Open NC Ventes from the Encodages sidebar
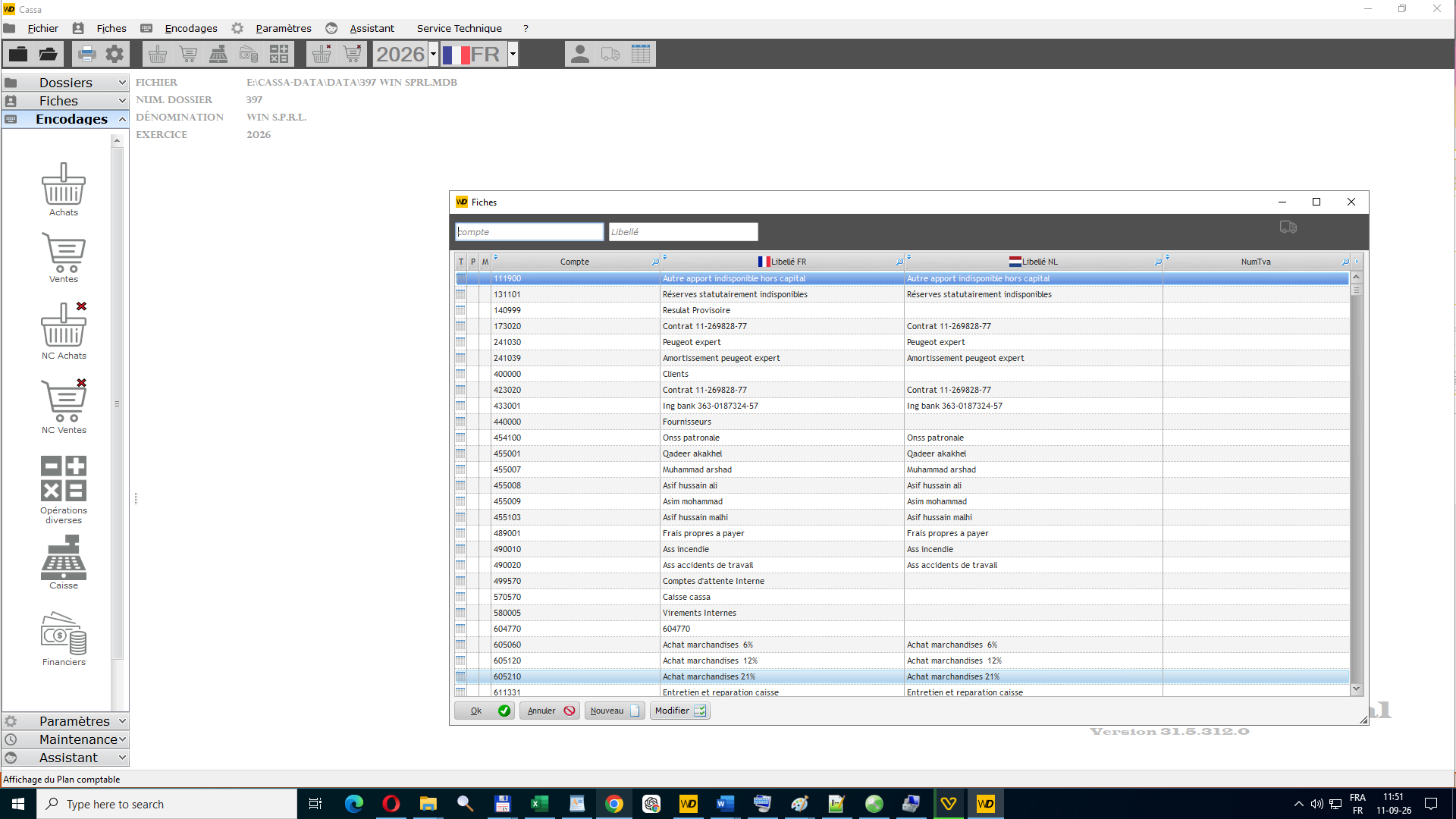Image resolution: width=1456 pixels, height=819 pixels. [64, 406]
